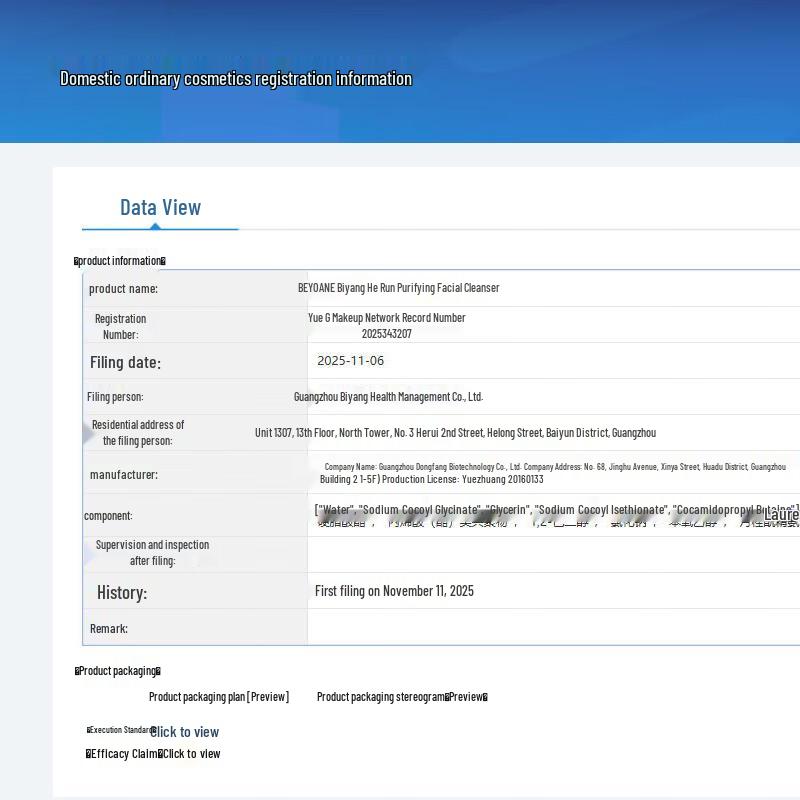
Task: Click the Domestic ordinary cosmetics registration heading
Action: point(236,79)
